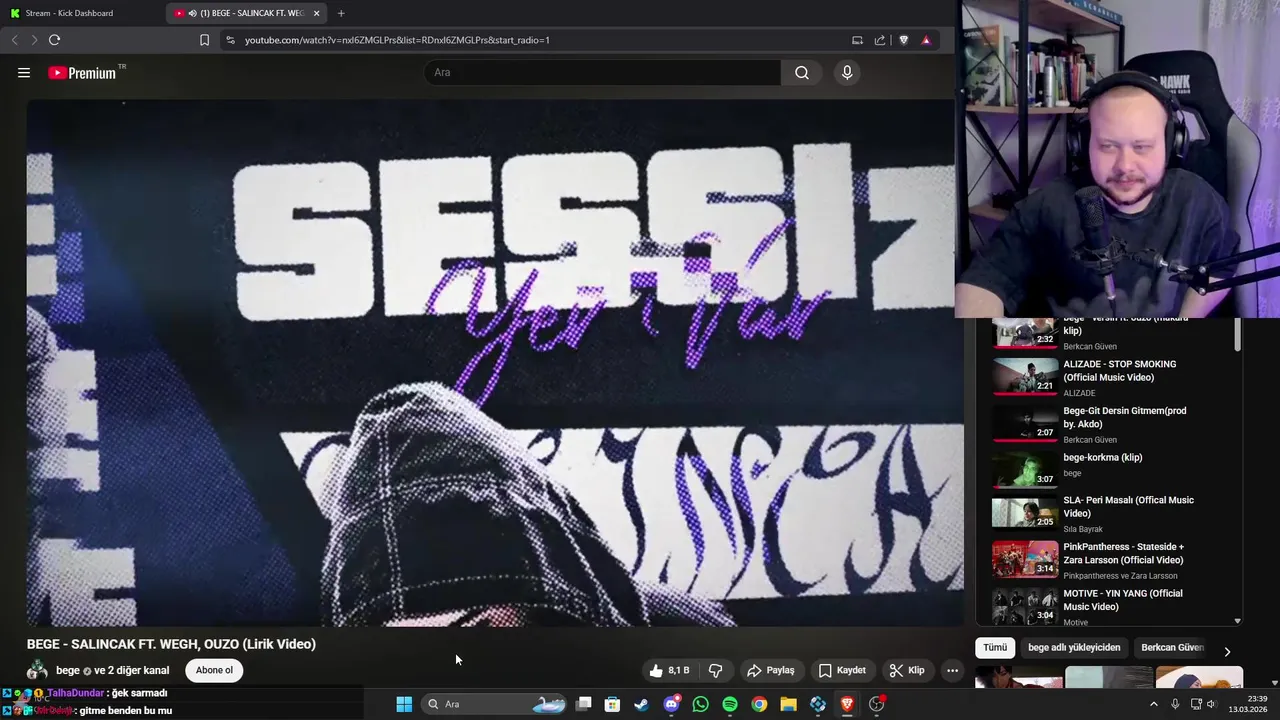The width and height of the screenshot is (1280, 720).
Task: Open OBS Studio from the taskbar
Action: [x=877, y=704]
